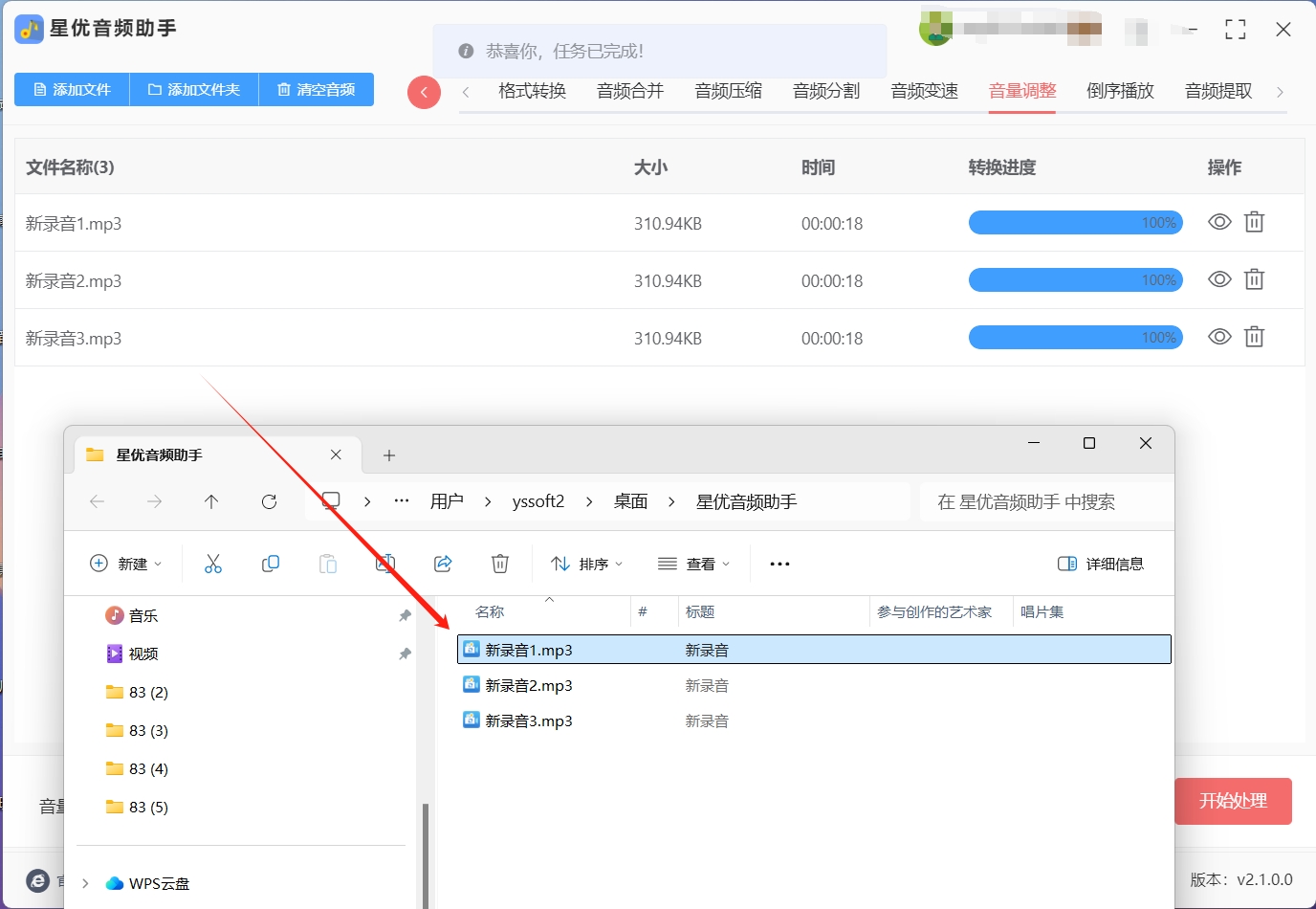Switch to the 音频合并 tab
Screen dimensions: 1316x909
click(x=630, y=91)
